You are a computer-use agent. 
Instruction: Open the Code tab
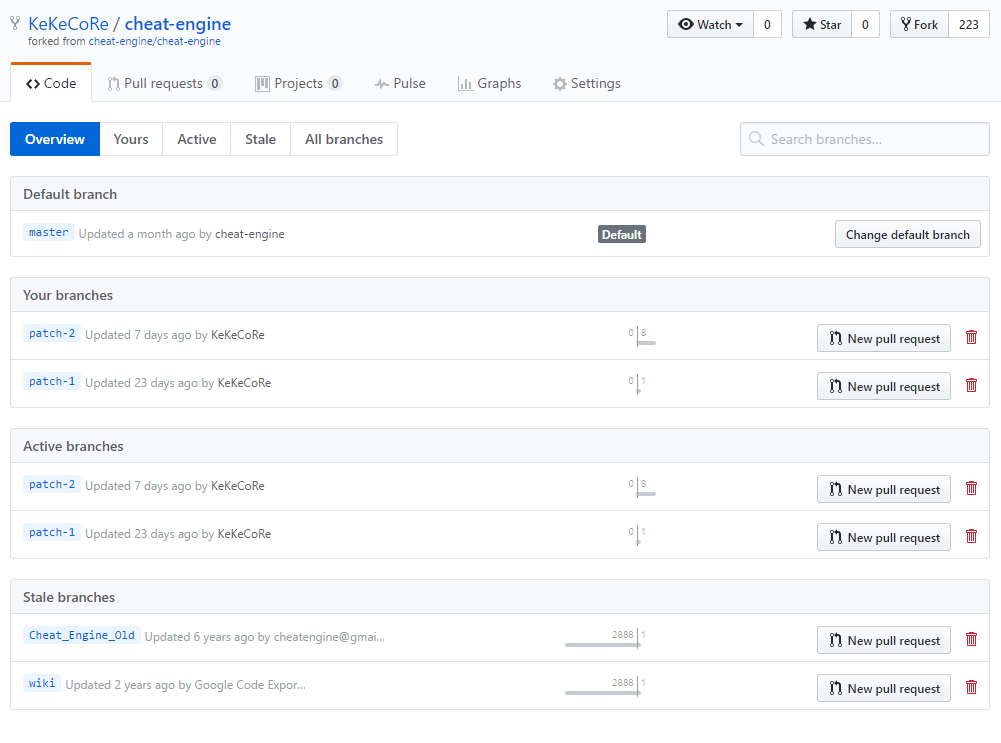coord(50,83)
